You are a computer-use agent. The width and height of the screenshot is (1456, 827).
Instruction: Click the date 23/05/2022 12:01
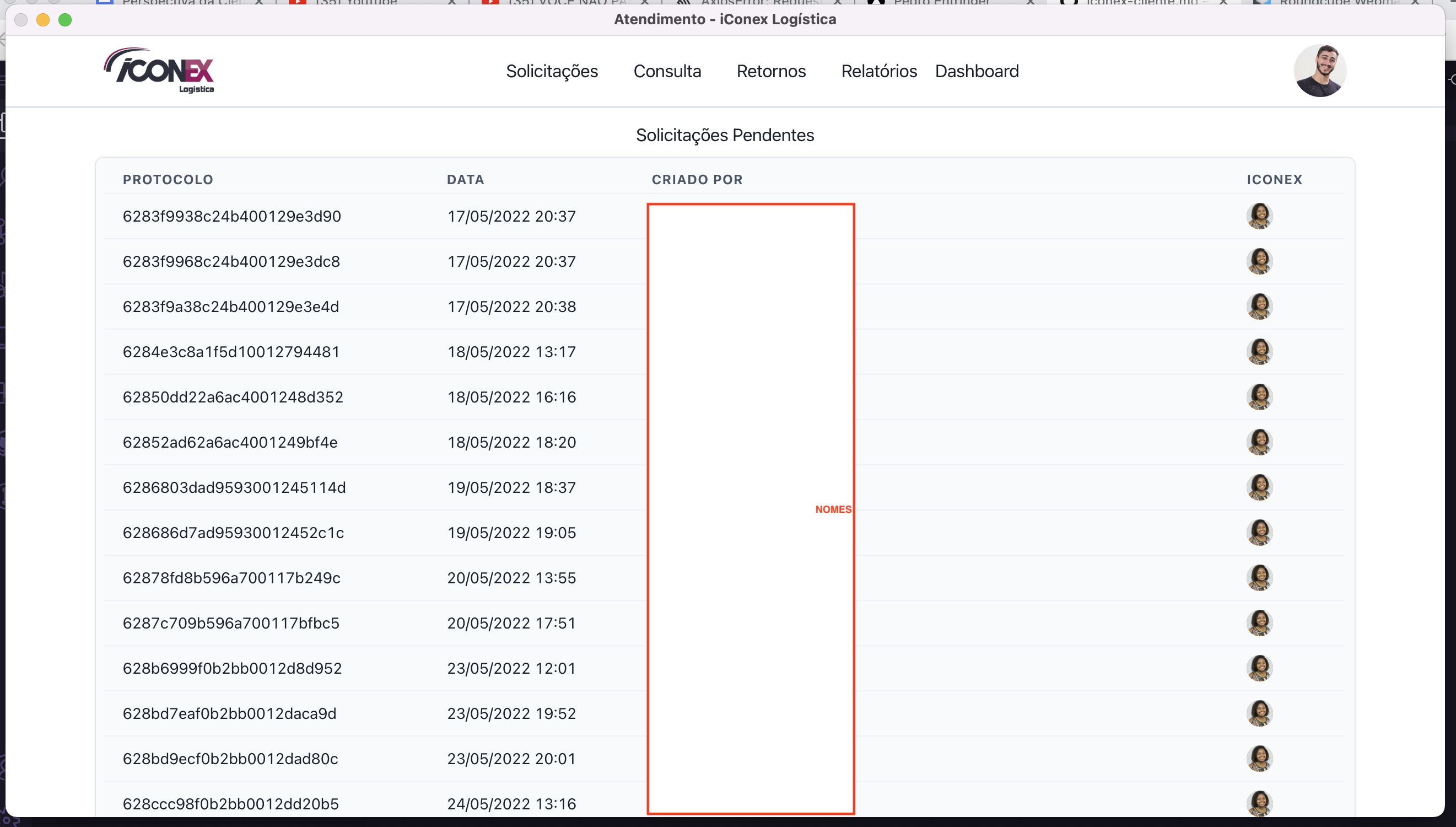(x=511, y=668)
